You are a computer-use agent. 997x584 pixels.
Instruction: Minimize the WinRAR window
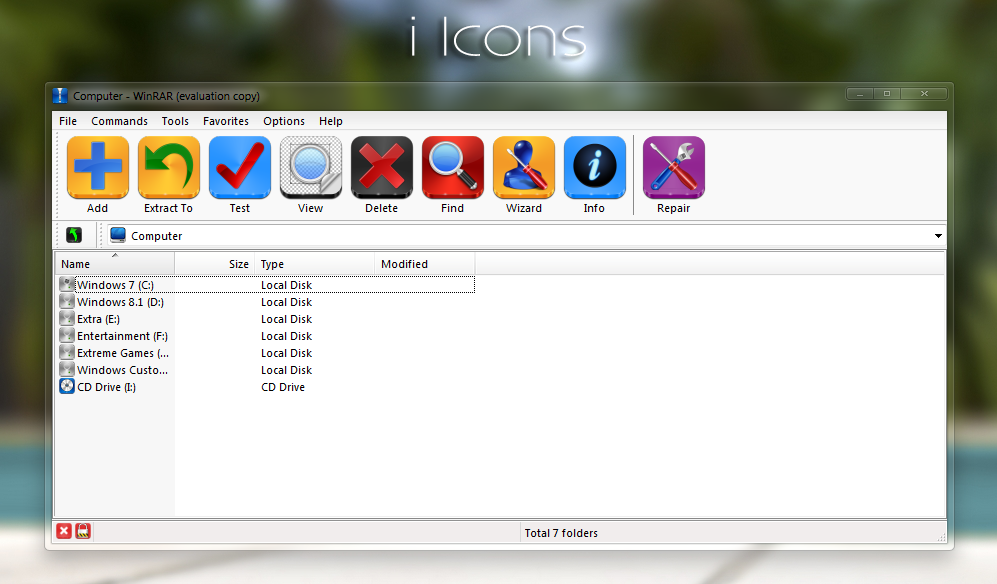[x=860, y=94]
